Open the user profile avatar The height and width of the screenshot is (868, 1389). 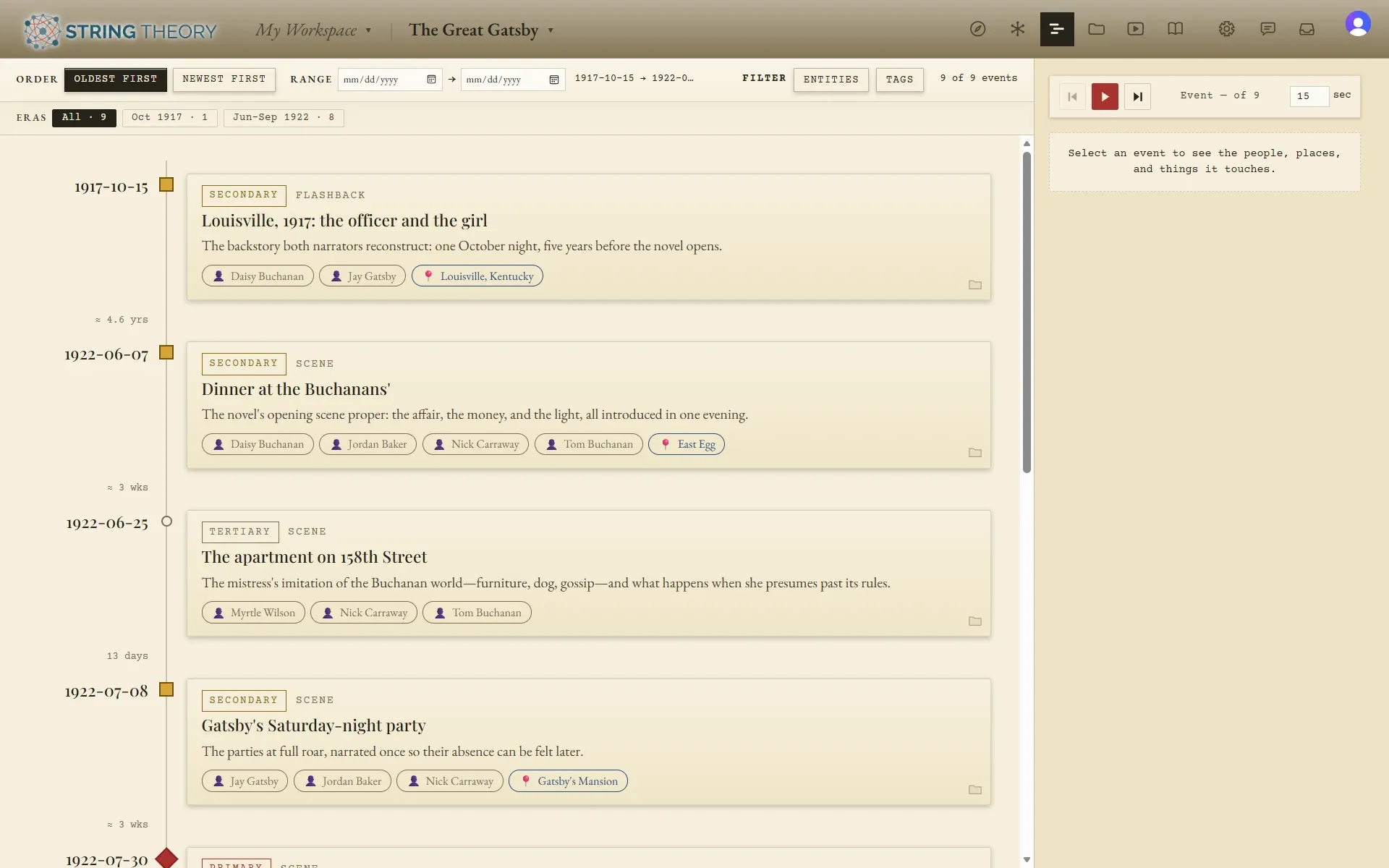1358,24
